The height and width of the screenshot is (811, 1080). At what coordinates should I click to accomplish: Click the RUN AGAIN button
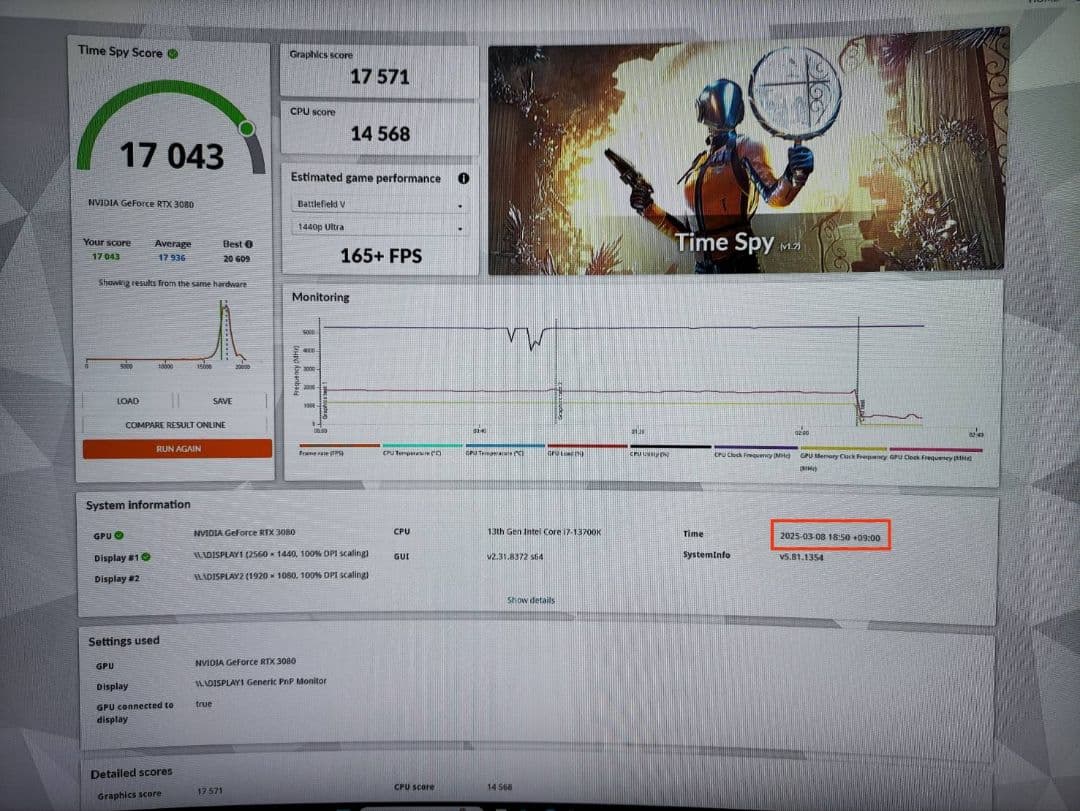coord(176,449)
